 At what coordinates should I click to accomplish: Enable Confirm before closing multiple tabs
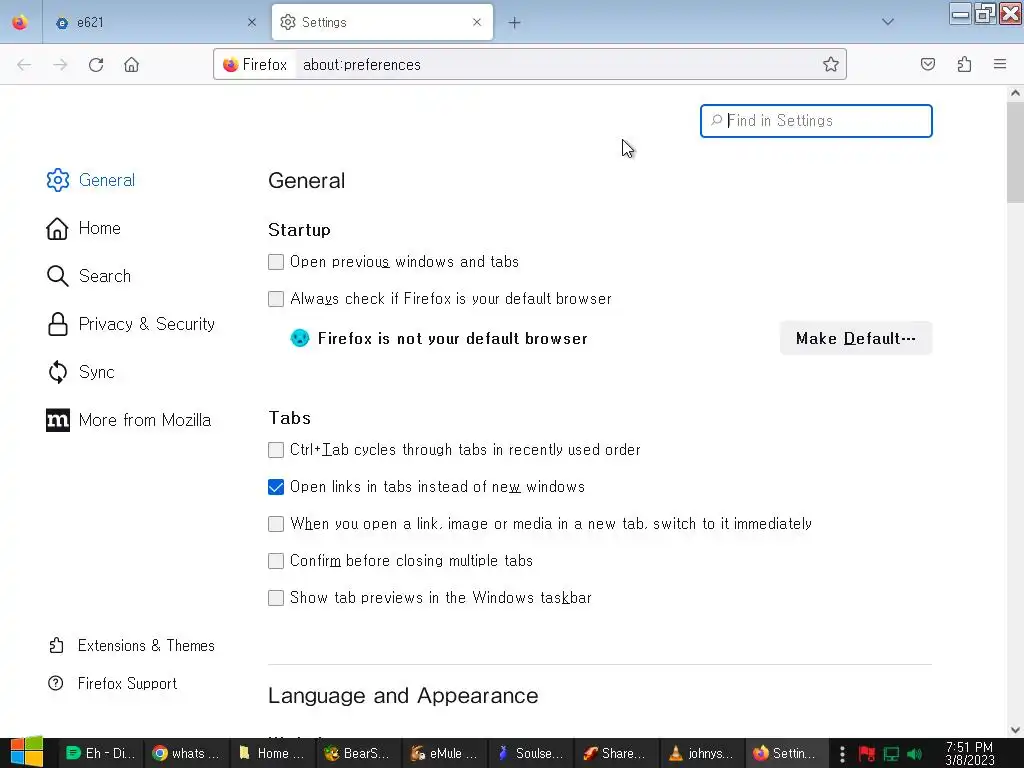point(276,561)
